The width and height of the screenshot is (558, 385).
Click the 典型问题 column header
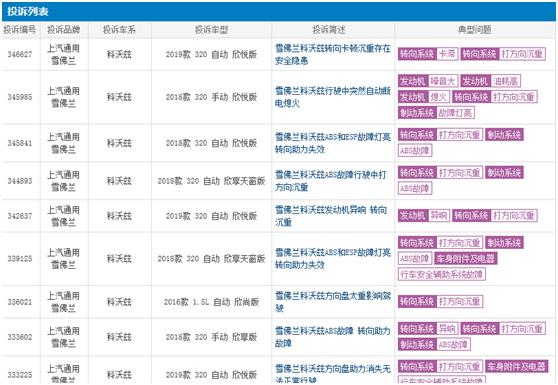click(x=475, y=30)
